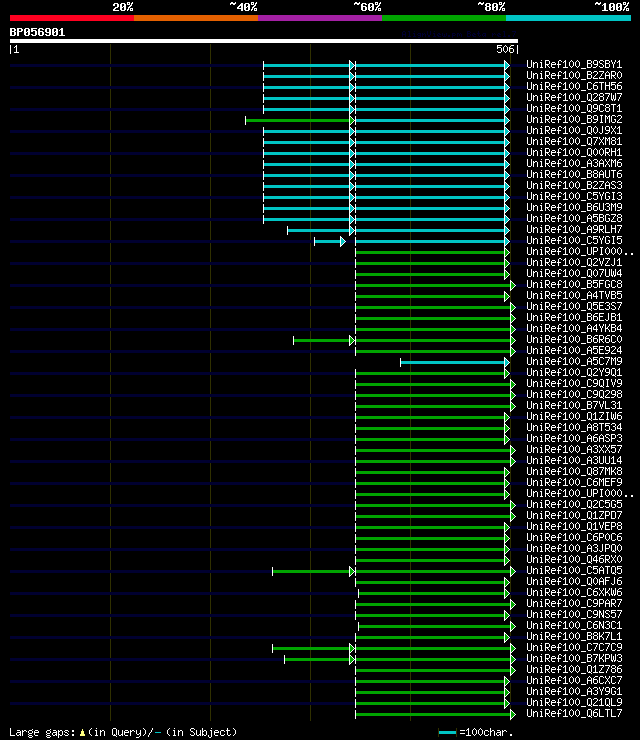The height and width of the screenshot is (740, 640).
Task: Open the UniRef100_C5YGI5 hit
Action: (574, 241)
